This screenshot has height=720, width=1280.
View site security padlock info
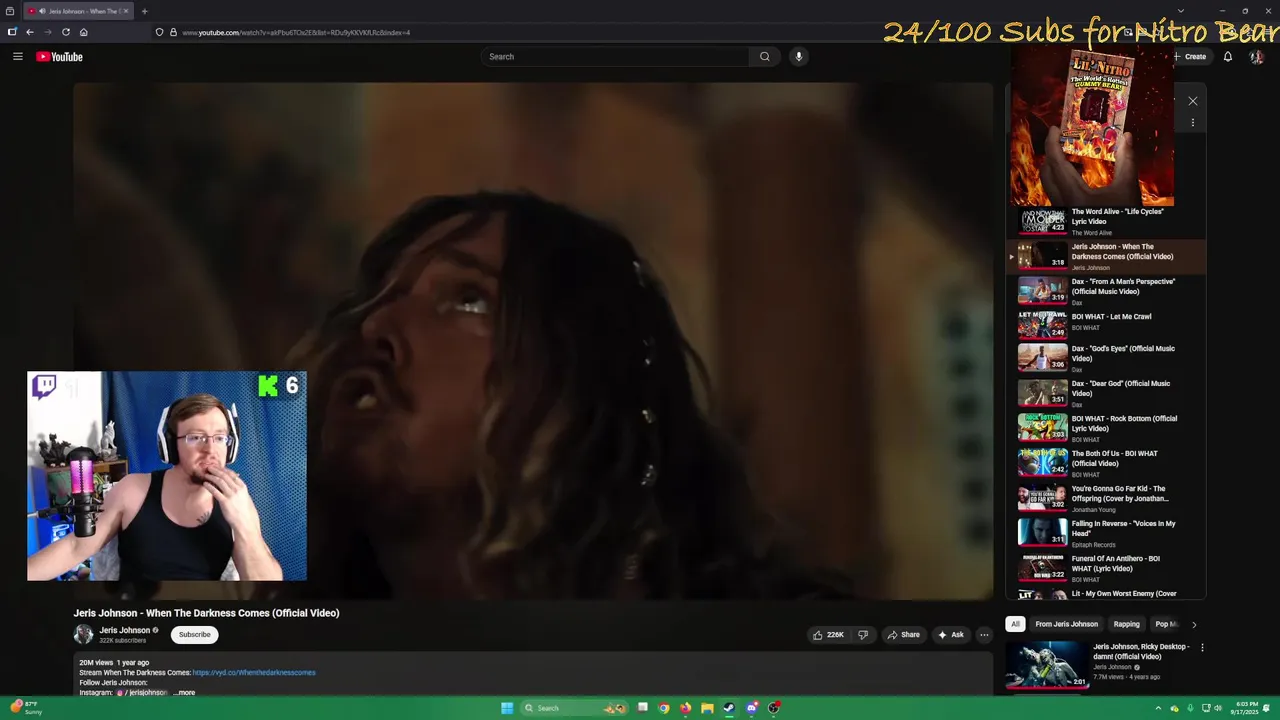coord(173,32)
